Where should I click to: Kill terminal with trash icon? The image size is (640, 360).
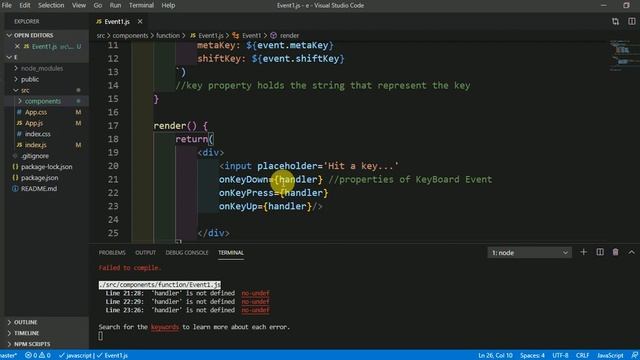[x=616, y=252]
